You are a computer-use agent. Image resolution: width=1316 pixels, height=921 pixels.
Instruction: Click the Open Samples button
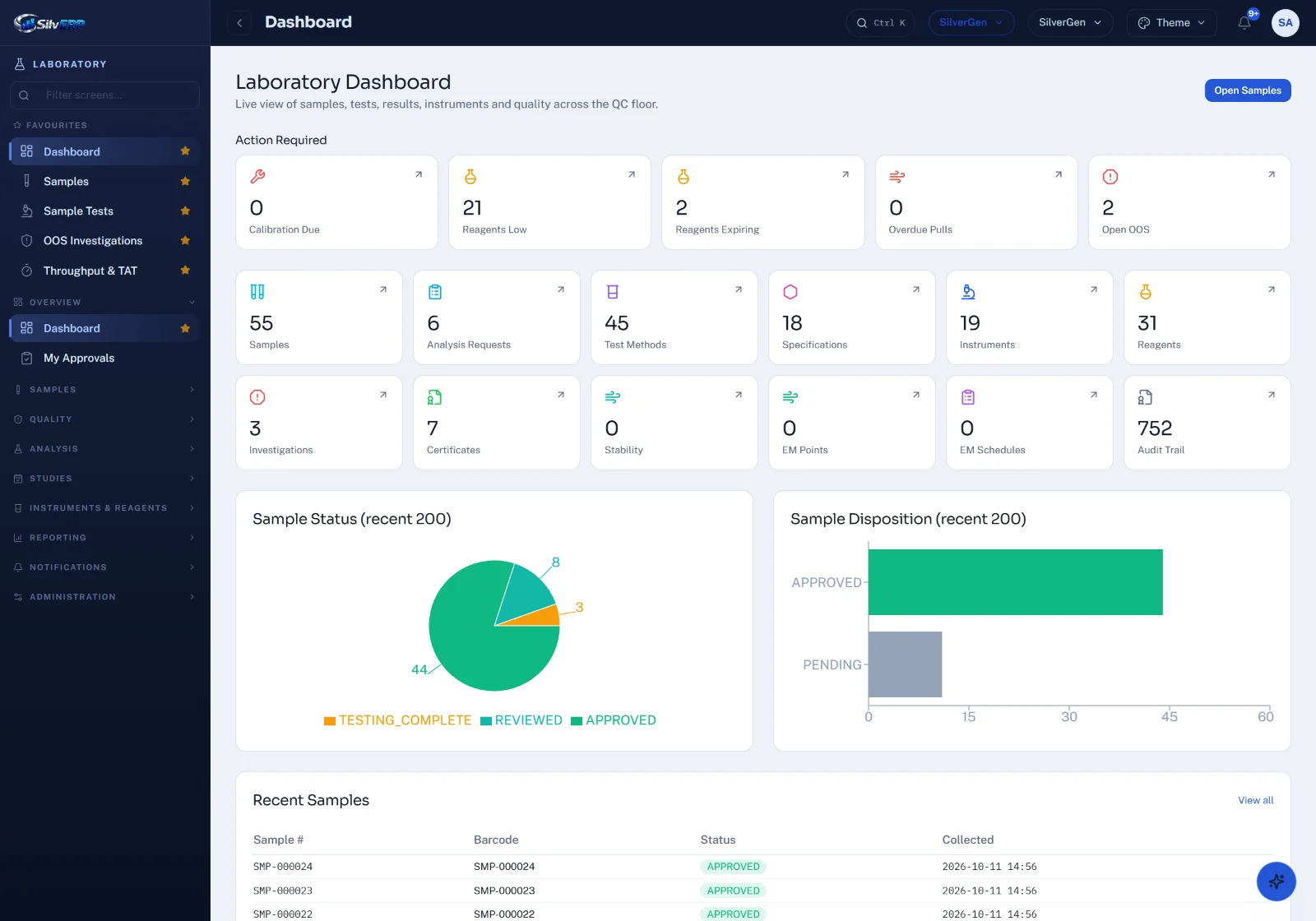pyautogui.click(x=1248, y=90)
